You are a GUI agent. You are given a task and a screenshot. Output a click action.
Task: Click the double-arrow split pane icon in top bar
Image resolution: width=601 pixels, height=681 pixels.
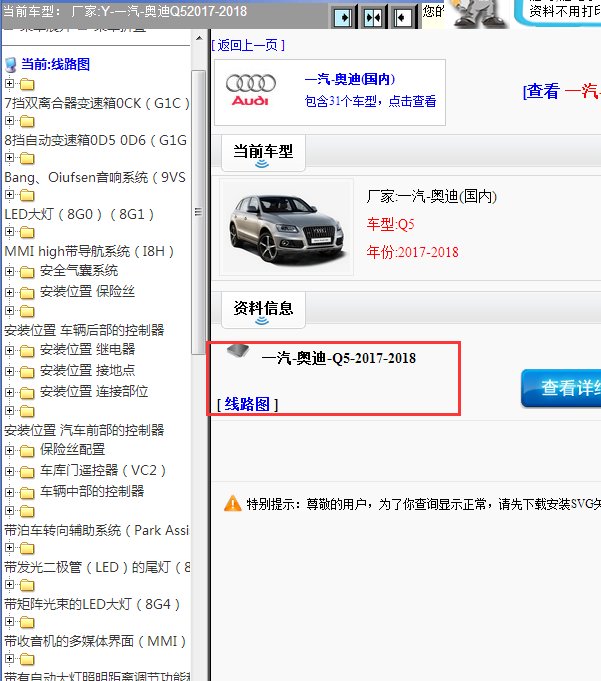coord(373,17)
